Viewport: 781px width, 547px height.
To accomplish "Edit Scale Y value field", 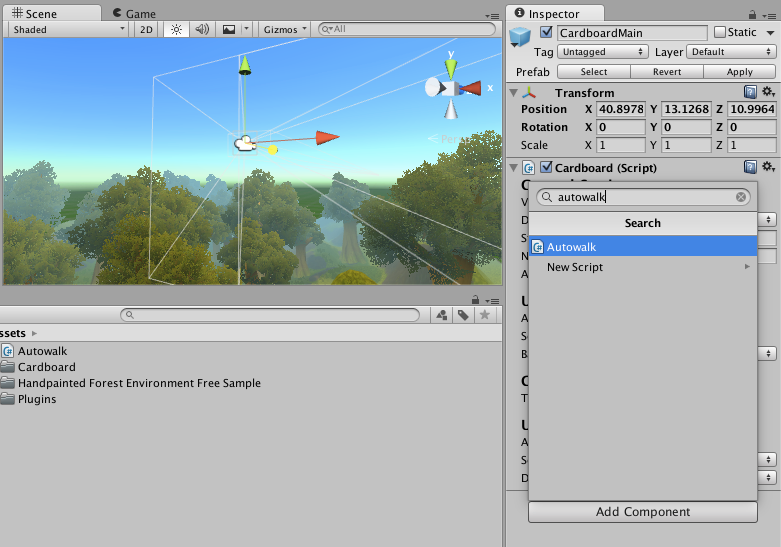I will point(686,145).
